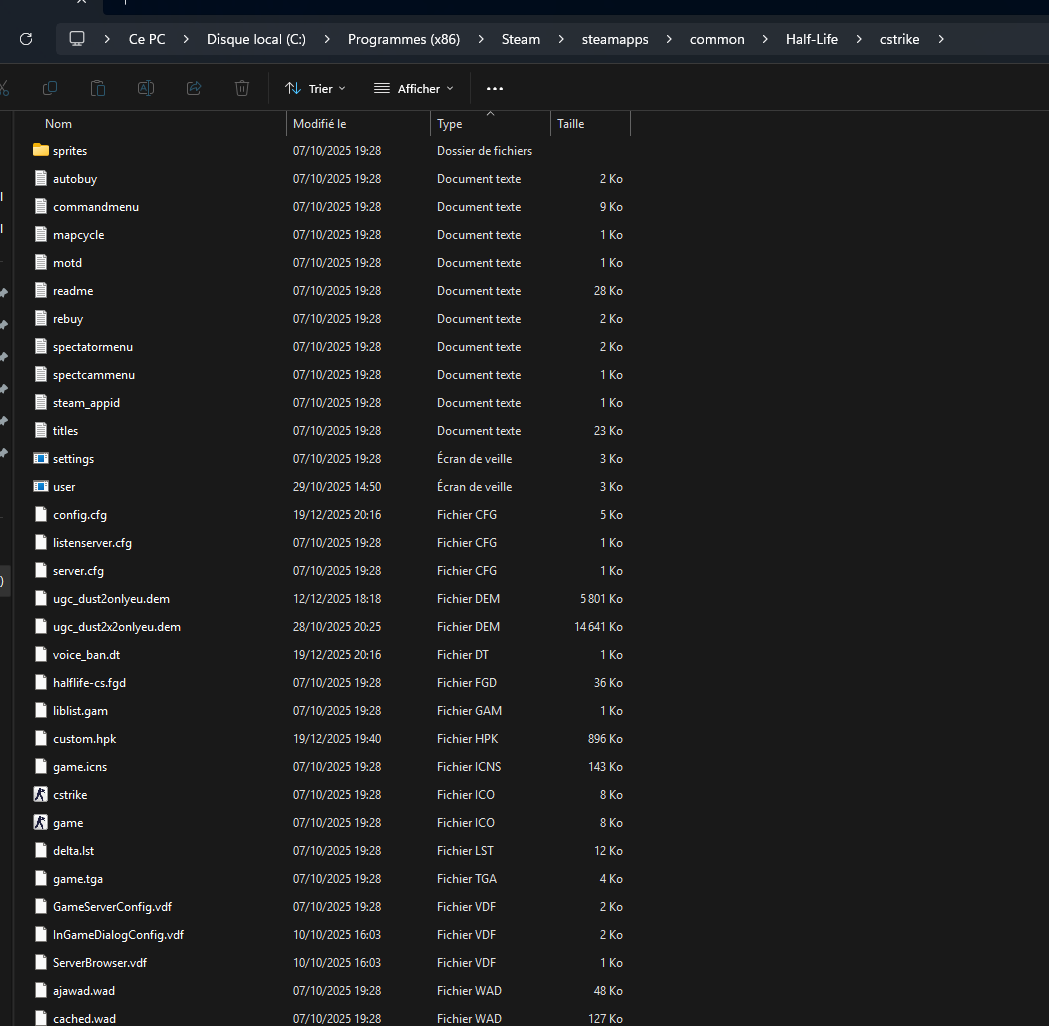Select InGameDialogConfig.vdf file name
1049x1026 pixels.
(x=118, y=934)
